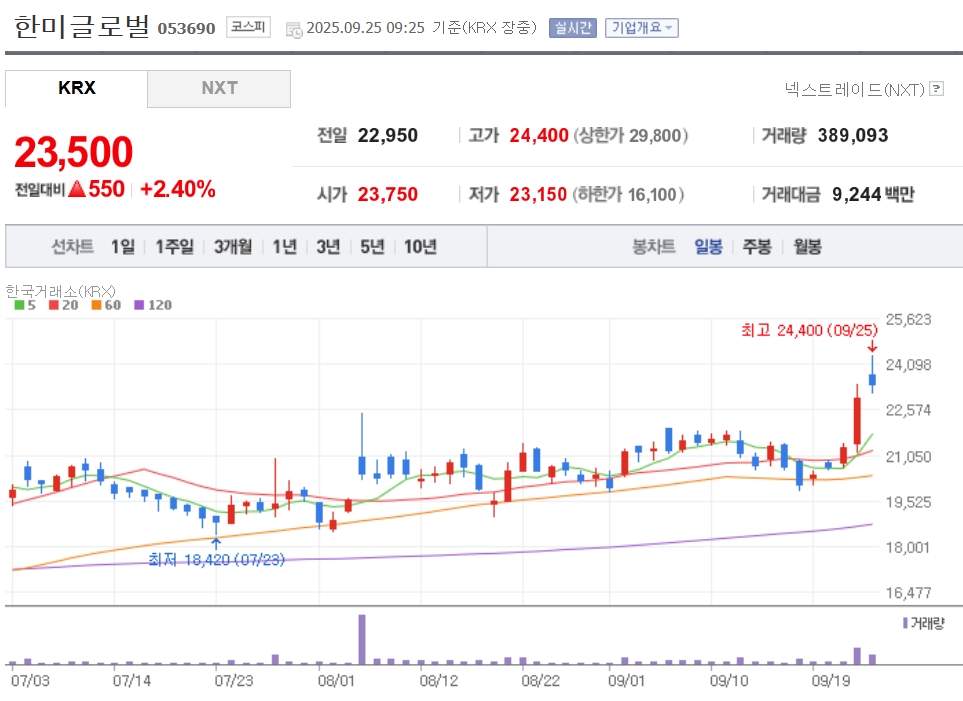
Task: Select the KRX tab
Action: (76, 88)
